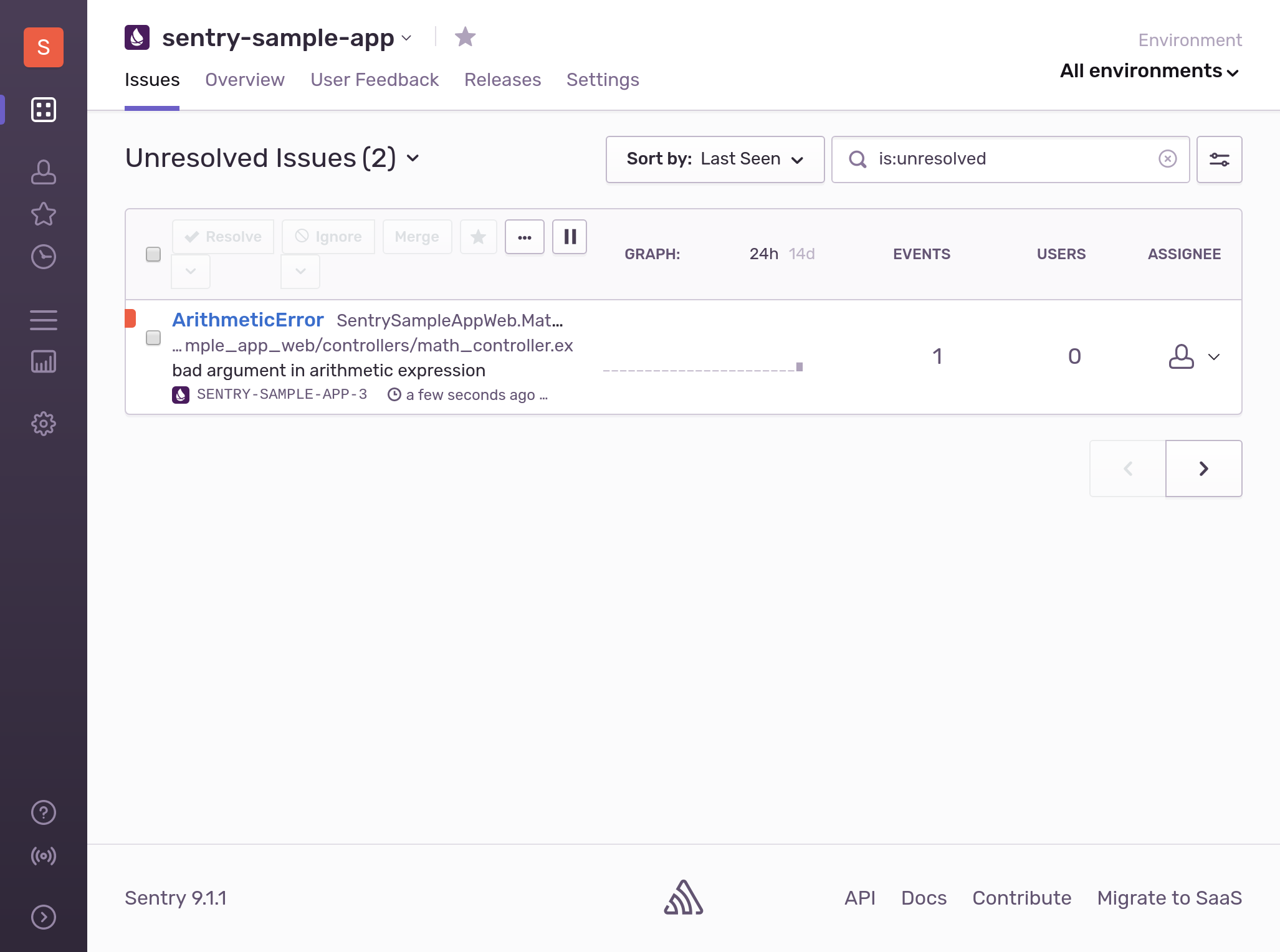1280x952 pixels.
Task: Open Stats bar chart icon in sidebar
Action: [44, 361]
